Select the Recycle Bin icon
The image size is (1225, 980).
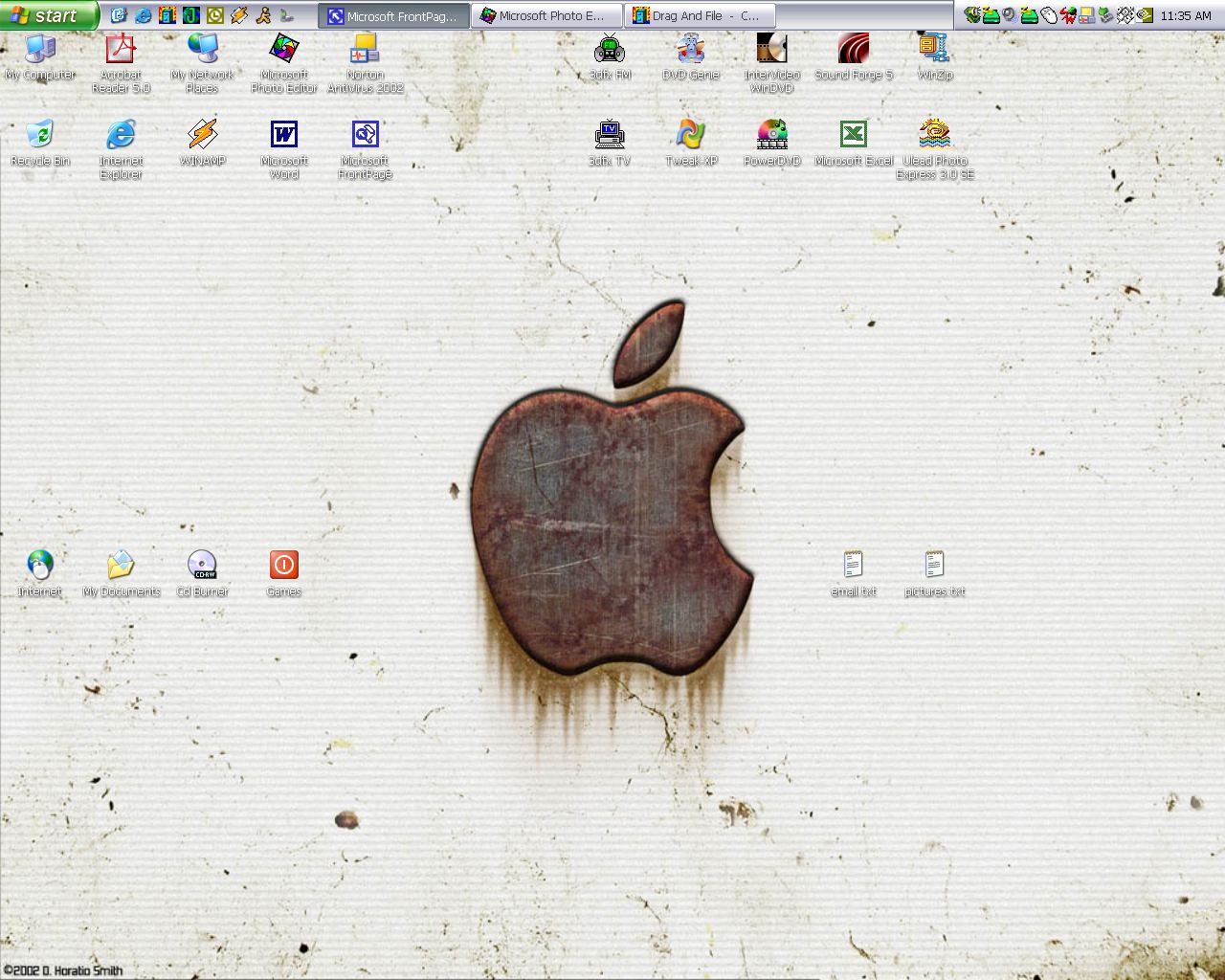(39, 144)
